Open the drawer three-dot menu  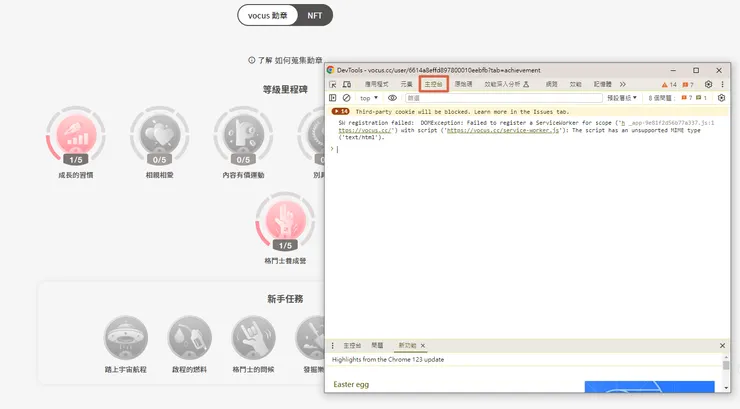tap(333, 346)
